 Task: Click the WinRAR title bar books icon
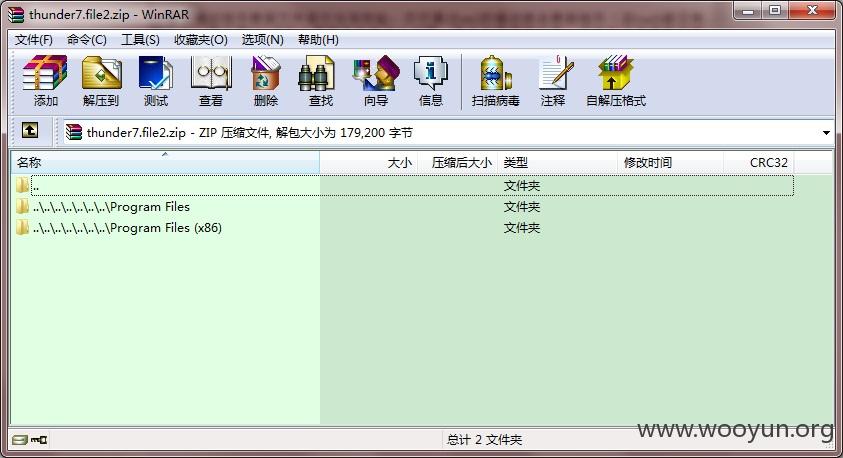point(16,15)
